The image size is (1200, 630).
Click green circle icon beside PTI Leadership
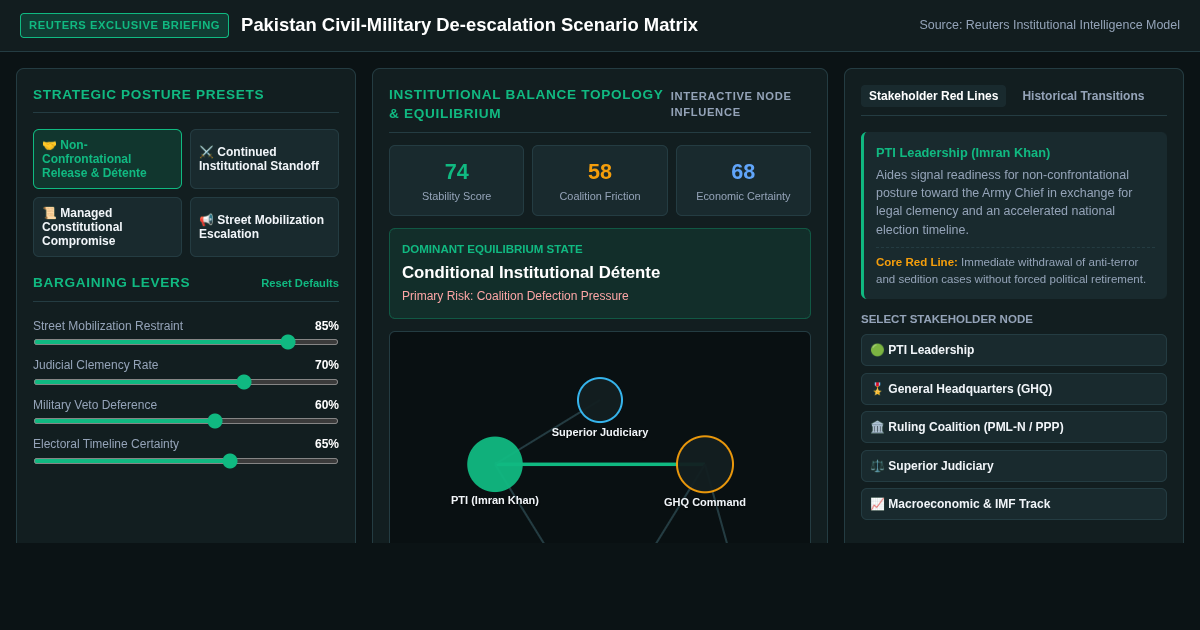pyautogui.click(x=877, y=350)
